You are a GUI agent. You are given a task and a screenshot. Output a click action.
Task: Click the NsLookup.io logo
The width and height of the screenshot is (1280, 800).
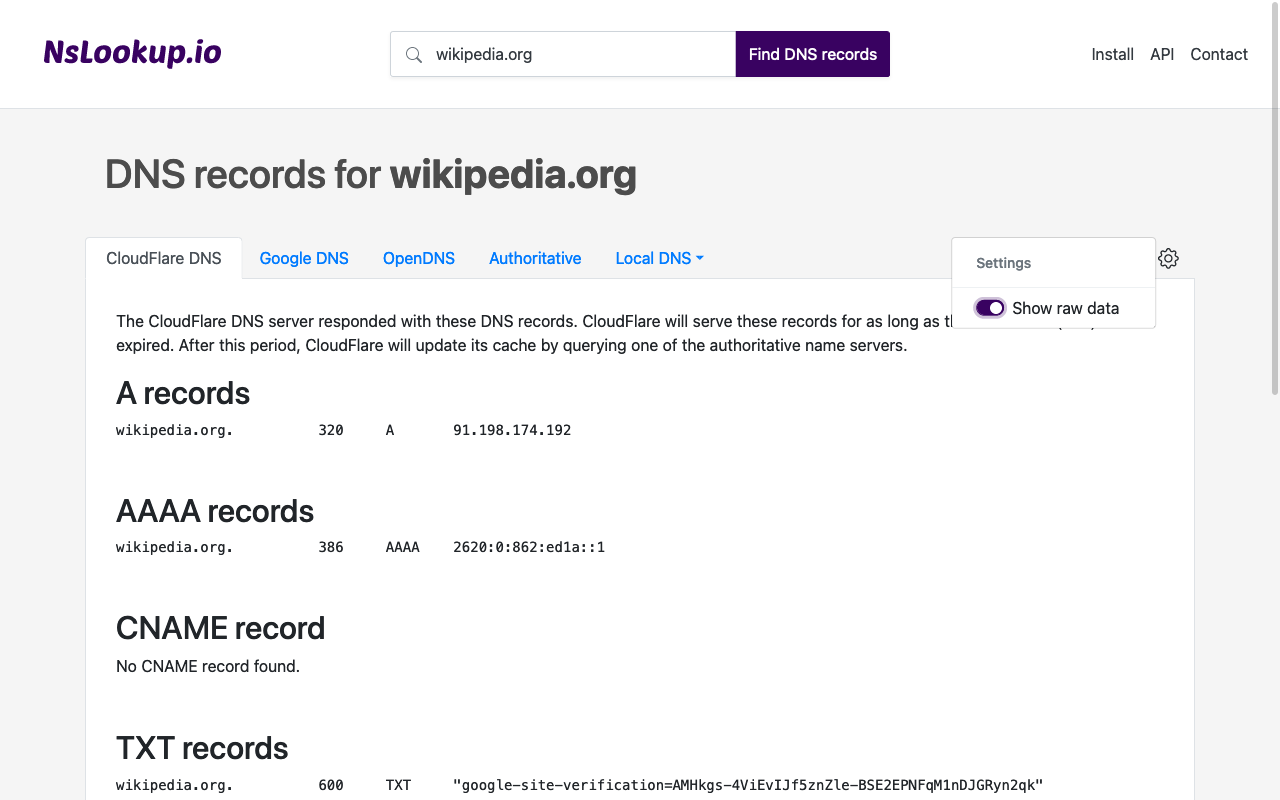pyautogui.click(x=131, y=52)
